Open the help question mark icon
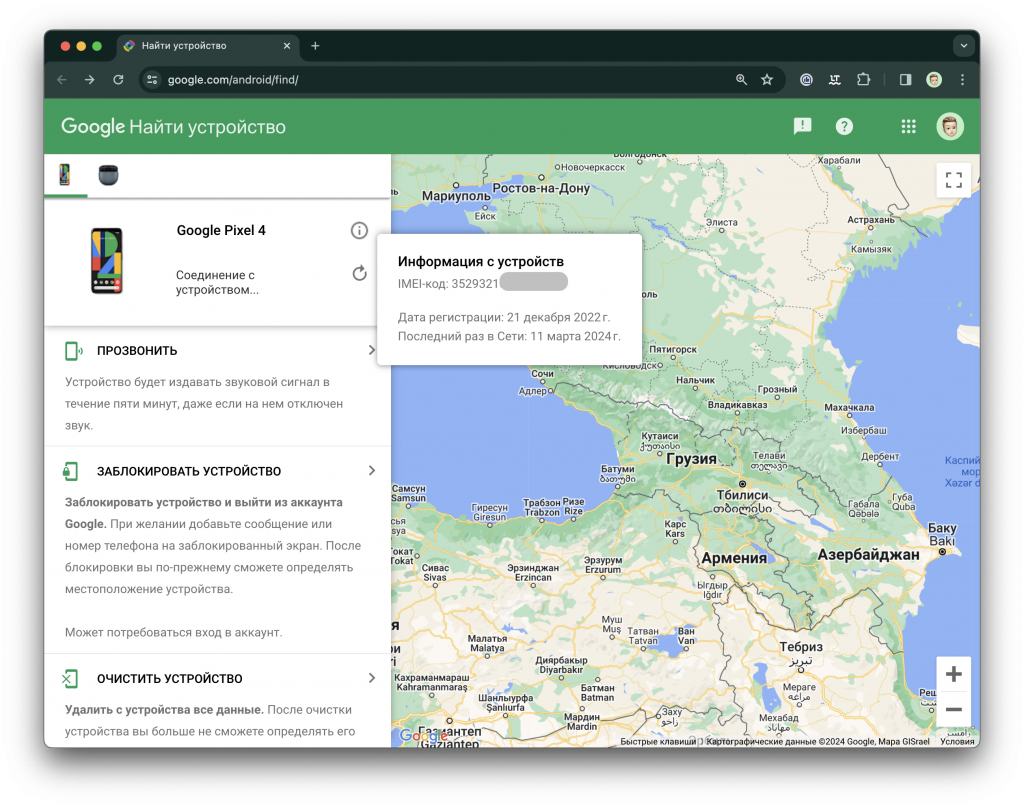The height and width of the screenshot is (806, 1024). pos(845,126)
